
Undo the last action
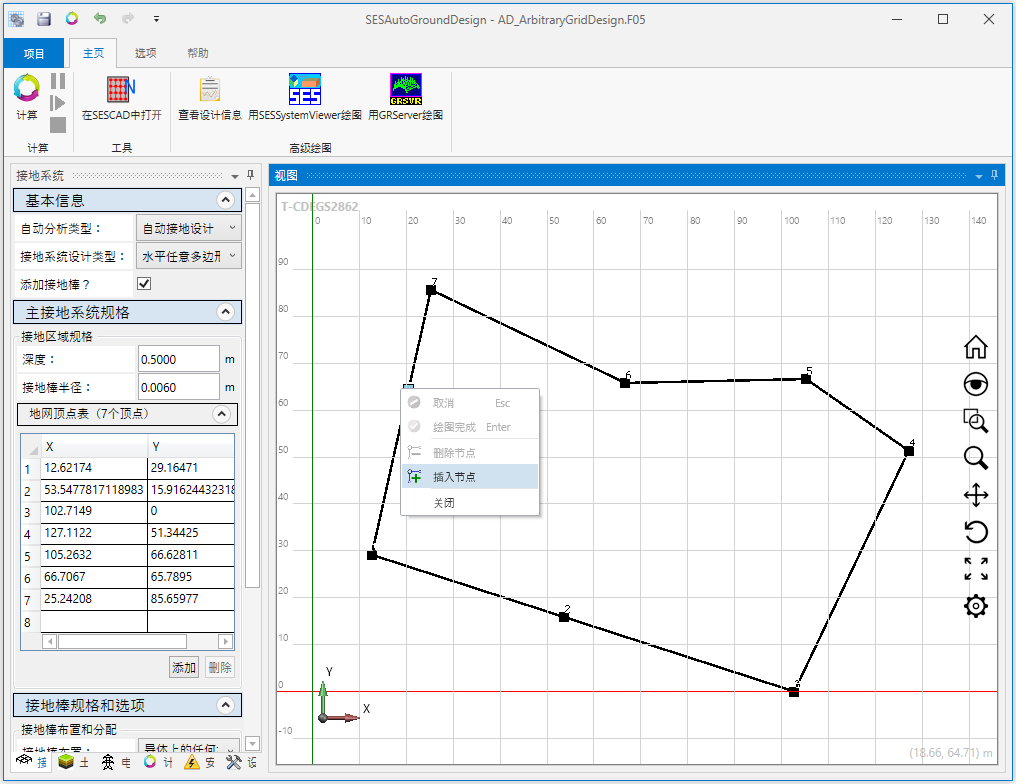tap(100, 19)
